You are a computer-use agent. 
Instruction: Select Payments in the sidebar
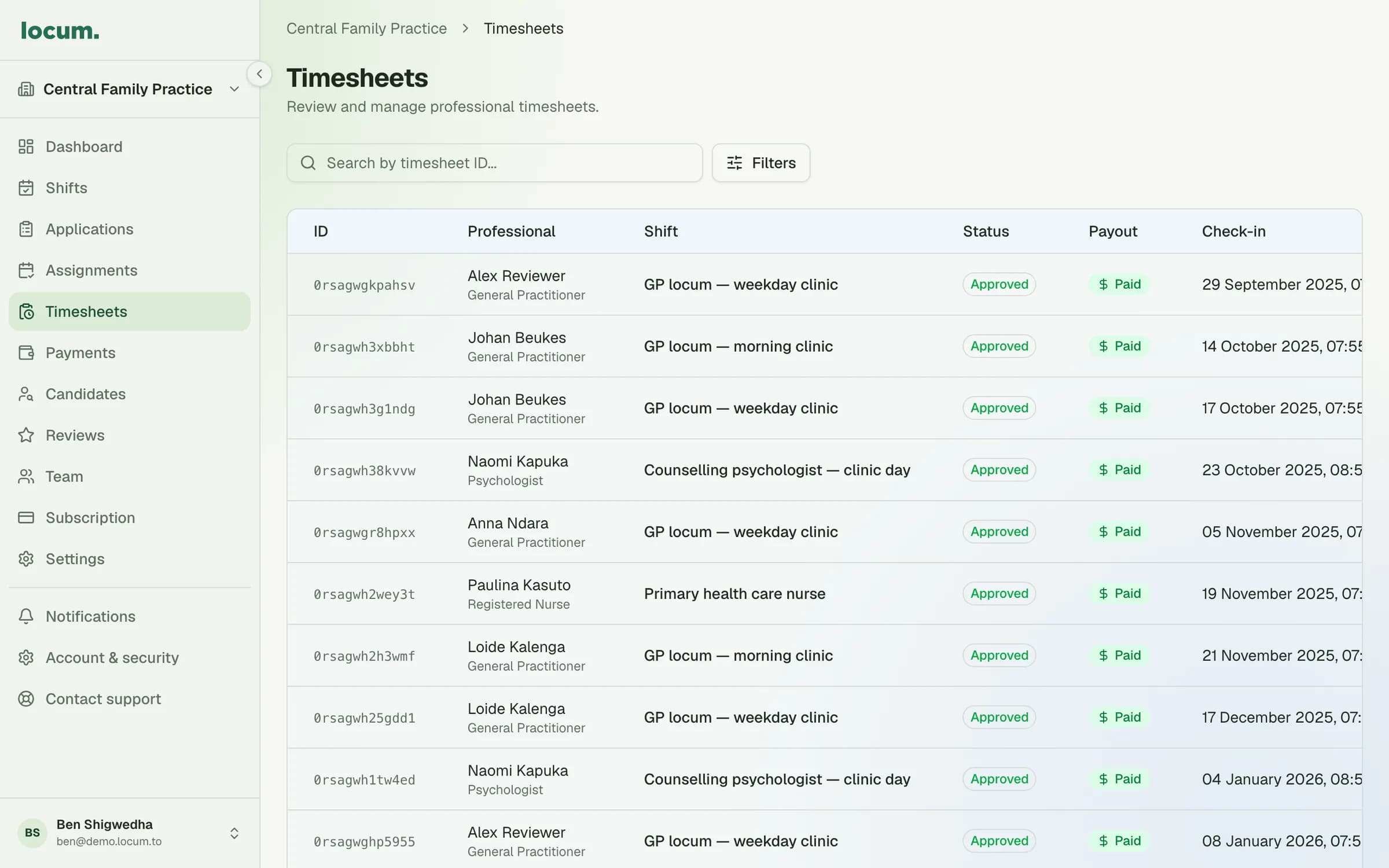coord(129,352)
